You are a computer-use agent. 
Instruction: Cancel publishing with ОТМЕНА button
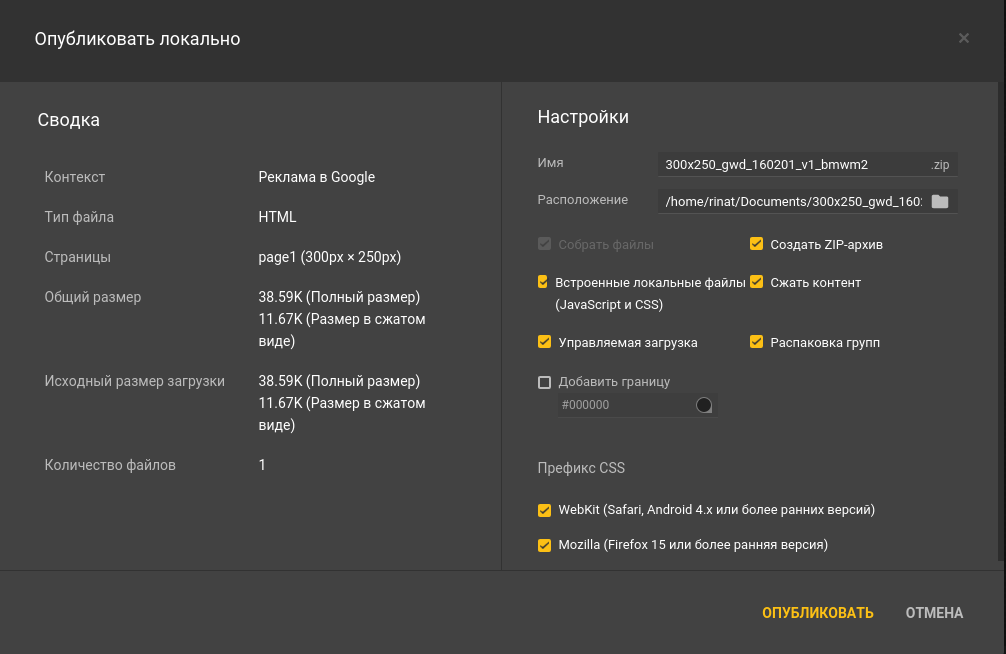click(x=934, y=613)
